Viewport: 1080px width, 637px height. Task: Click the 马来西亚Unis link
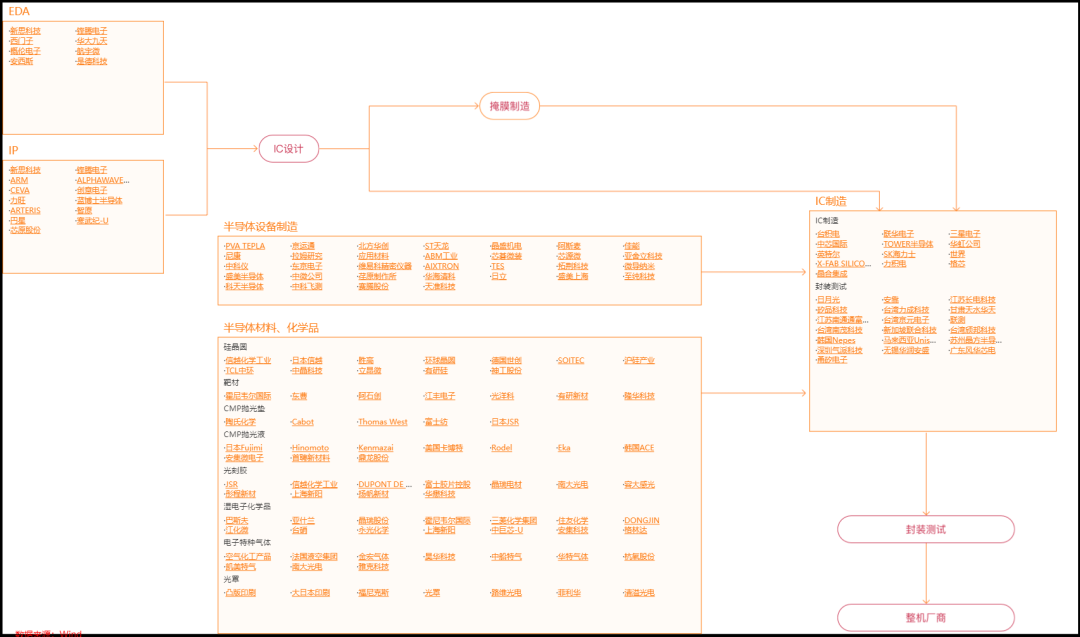[910, 340]
